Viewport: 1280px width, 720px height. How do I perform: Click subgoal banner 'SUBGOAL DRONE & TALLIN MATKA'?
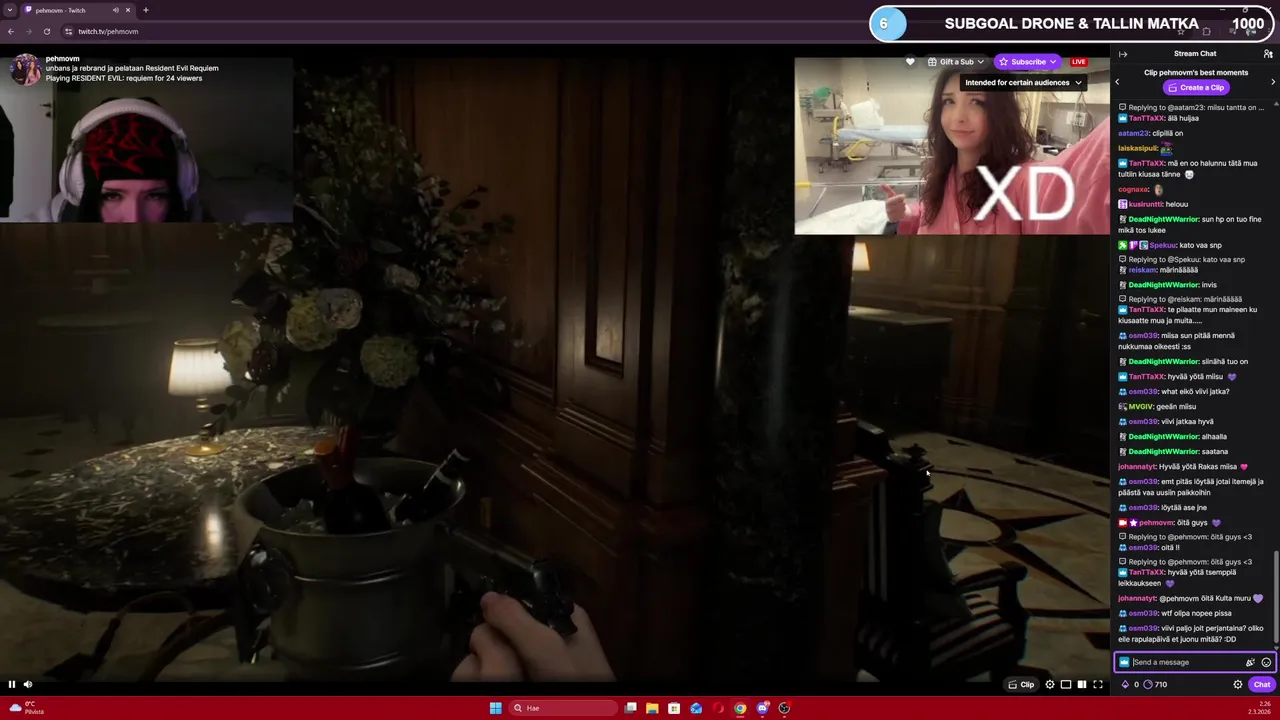point(1071,23)
